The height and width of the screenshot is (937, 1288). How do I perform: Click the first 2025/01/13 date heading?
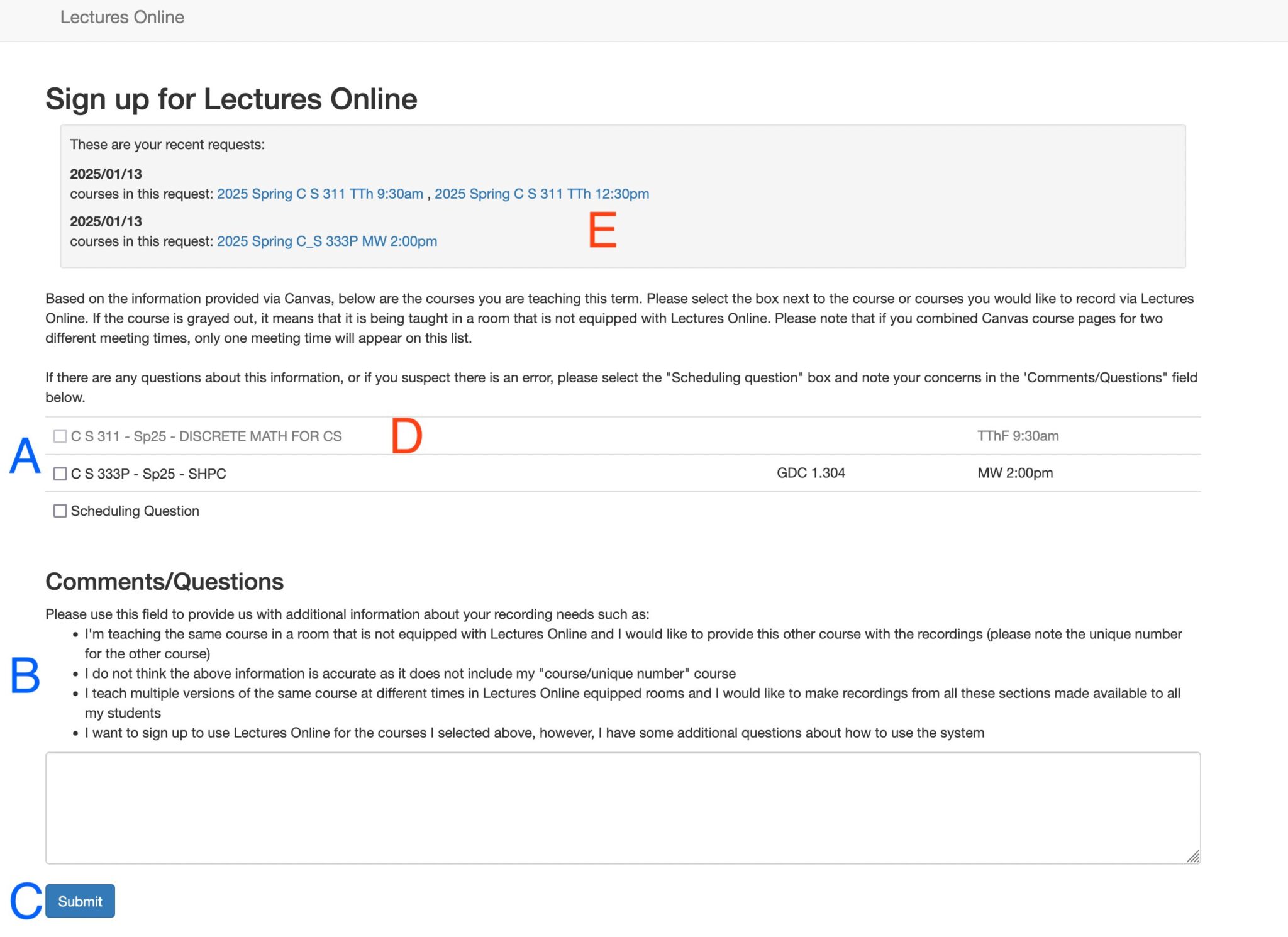106,175
